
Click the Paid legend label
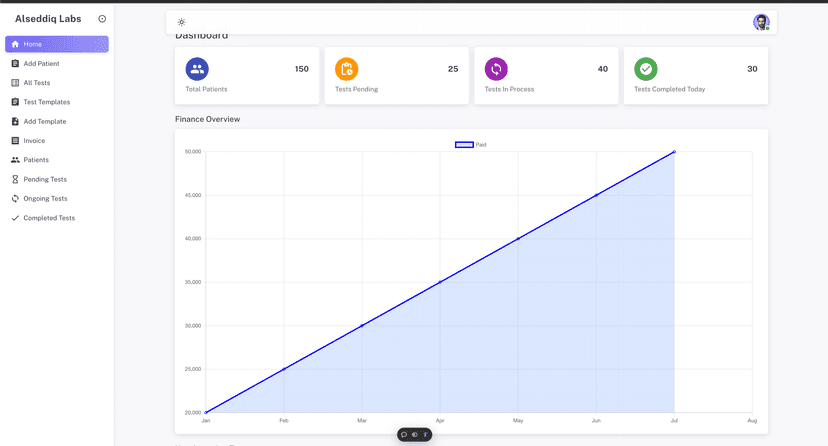tap(481, 145)
